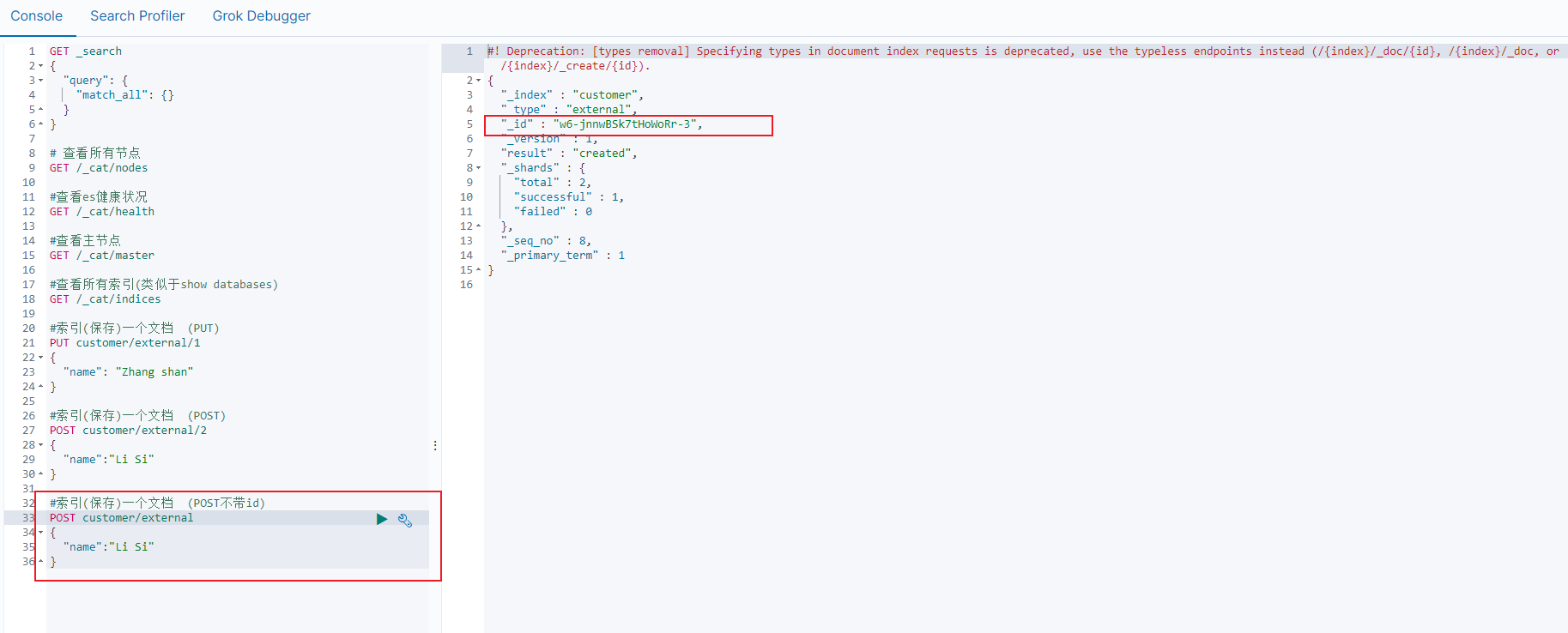Click the "total" : 2 response line
The width and height of the screenshot is (1568, 633).
click(x=553, y=183)
